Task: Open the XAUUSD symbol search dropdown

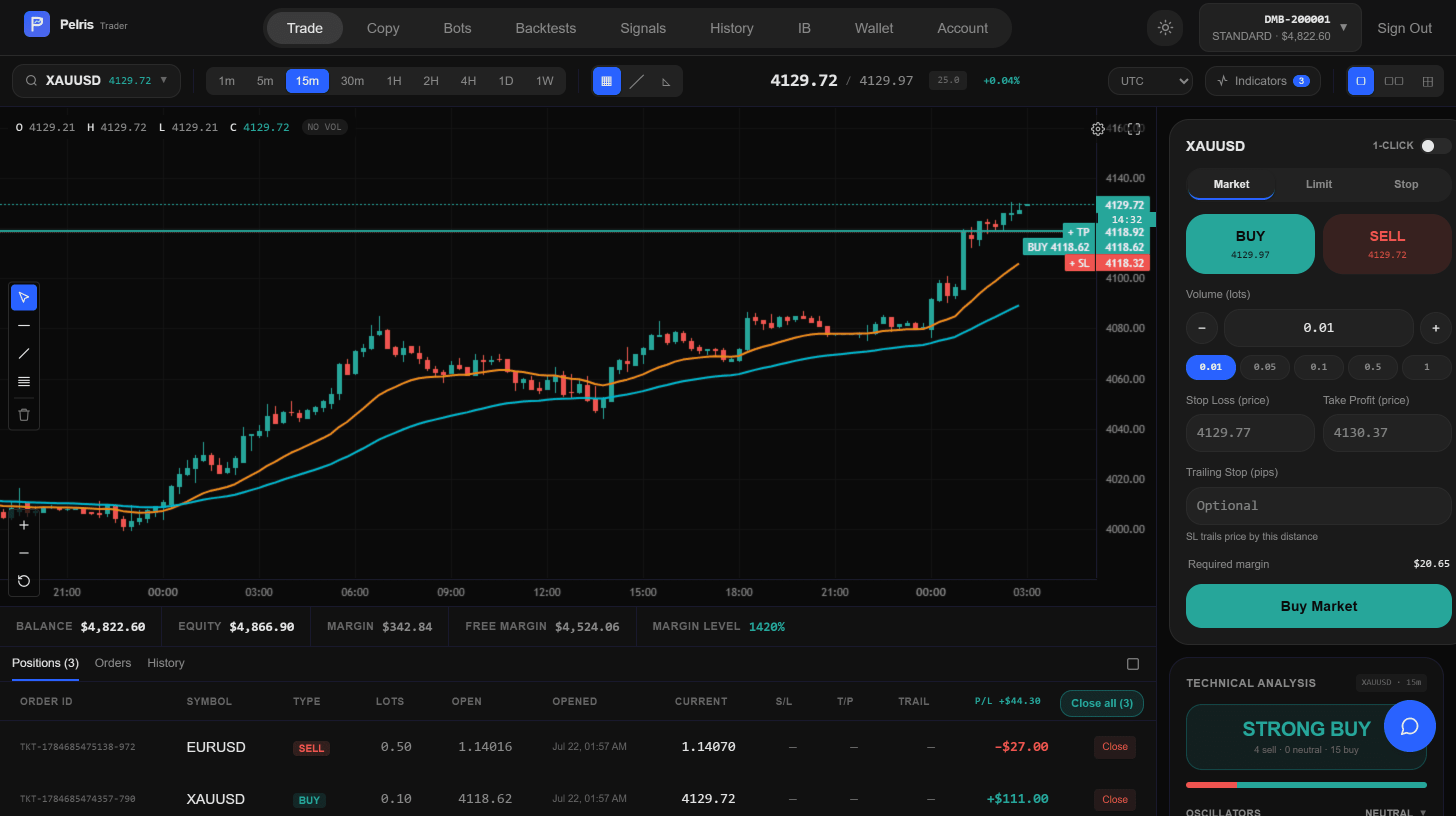Action: (96, 81)
